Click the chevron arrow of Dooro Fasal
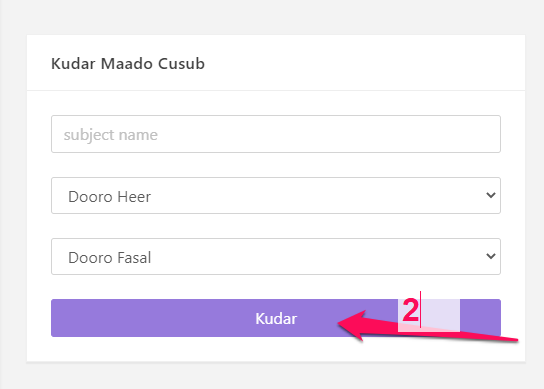 pyautogui.click(x=491, y=256)
